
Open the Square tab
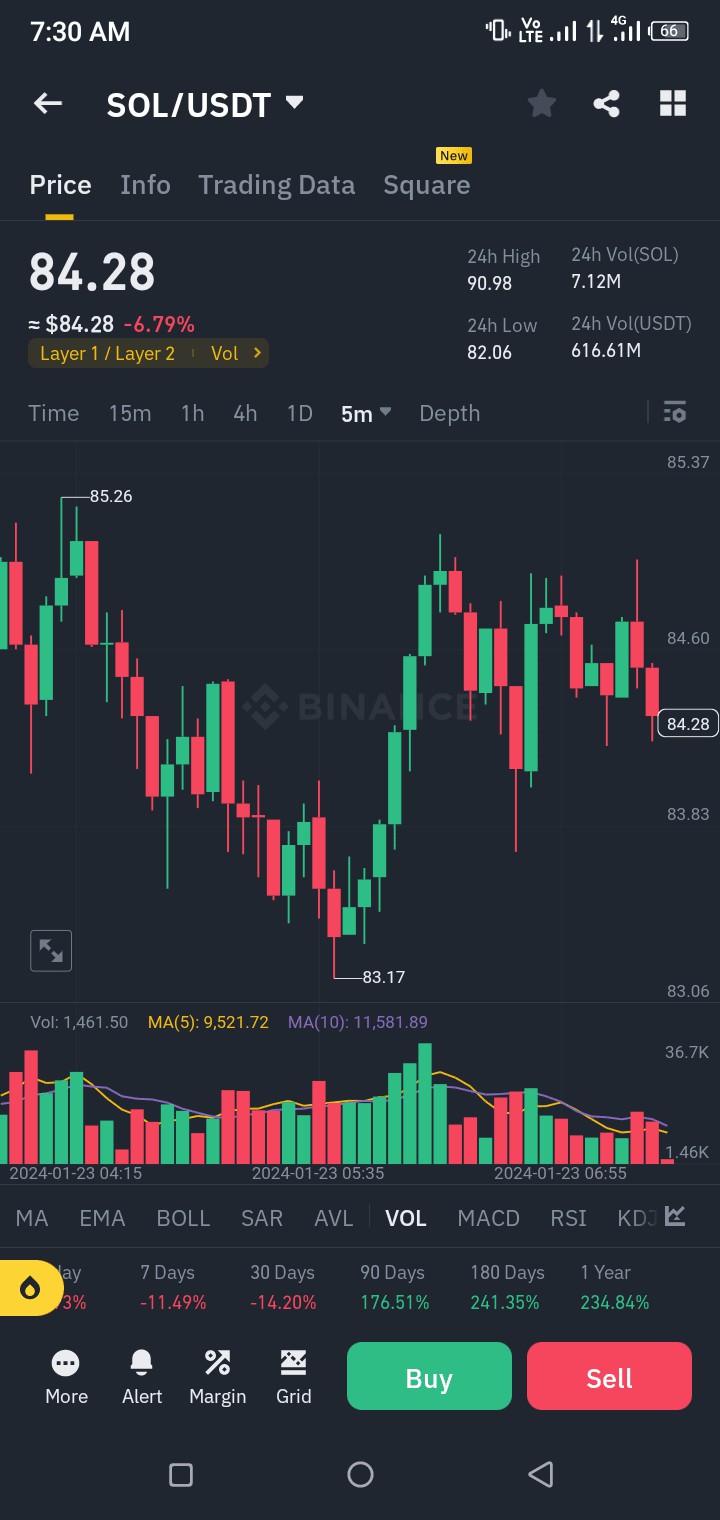(426, 185)
